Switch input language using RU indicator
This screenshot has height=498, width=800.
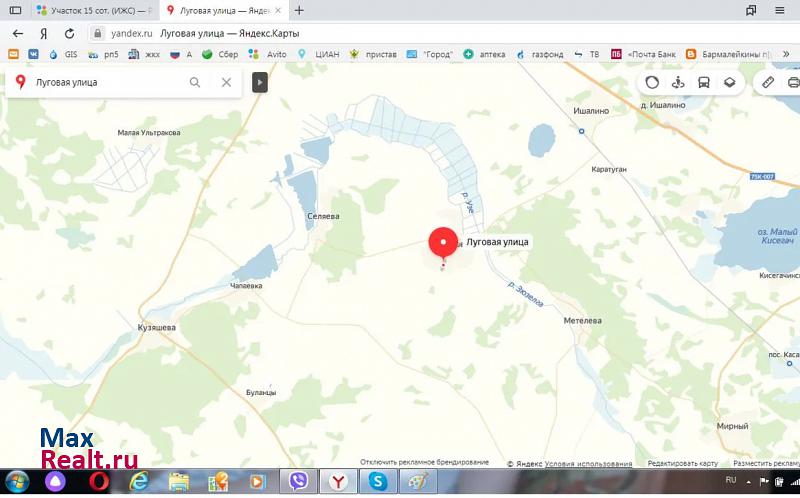(731, 481)
